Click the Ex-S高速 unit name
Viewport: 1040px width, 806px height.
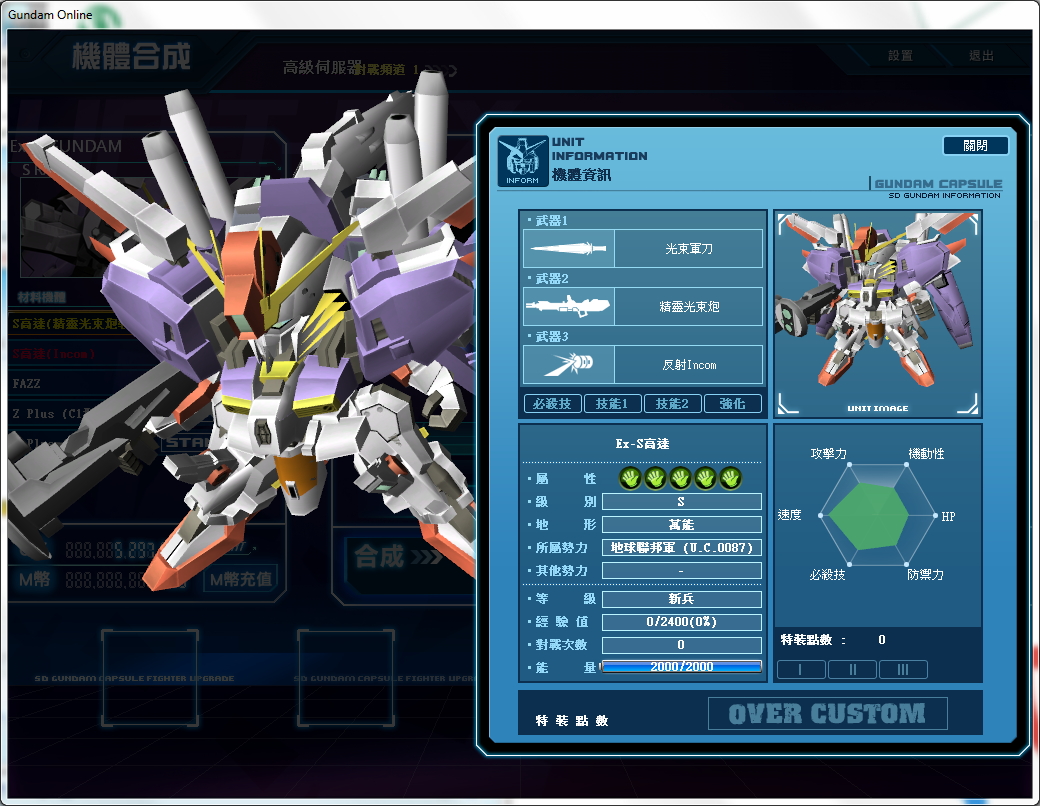(x=642, y=444)
